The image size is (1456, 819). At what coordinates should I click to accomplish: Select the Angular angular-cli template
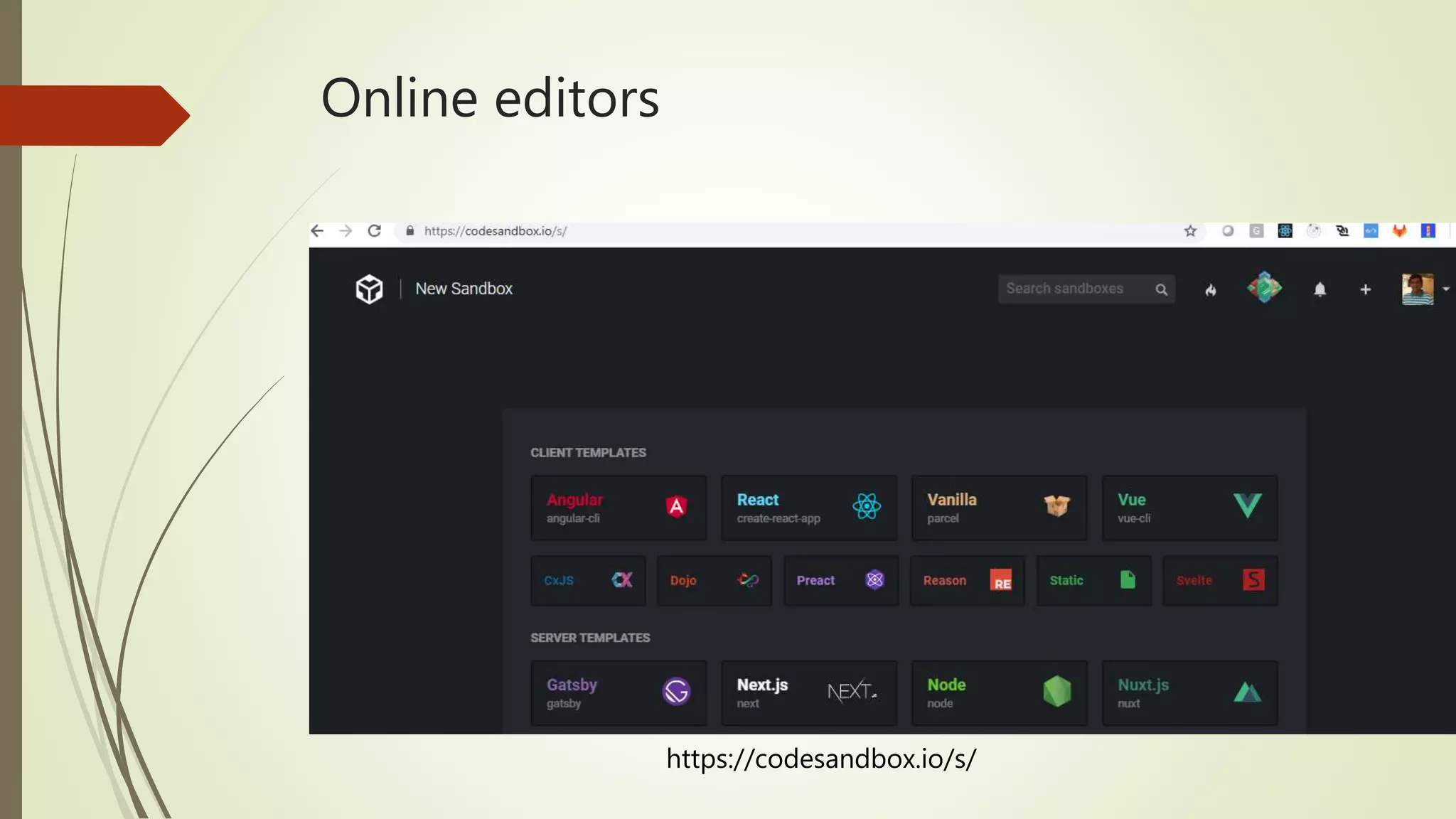click(618, 508)
